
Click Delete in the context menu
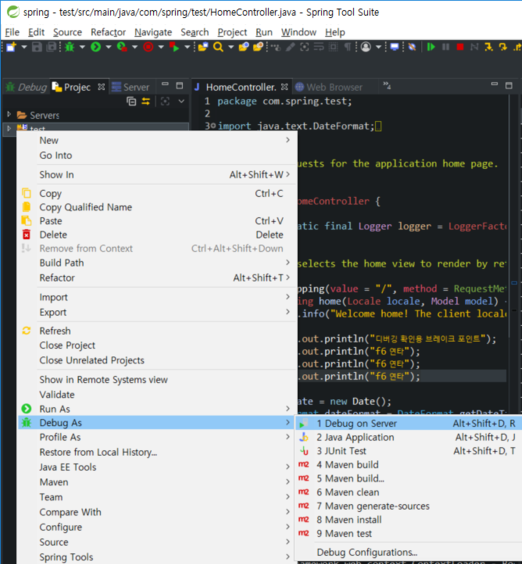pyautogui.click(x=157, y=235)
